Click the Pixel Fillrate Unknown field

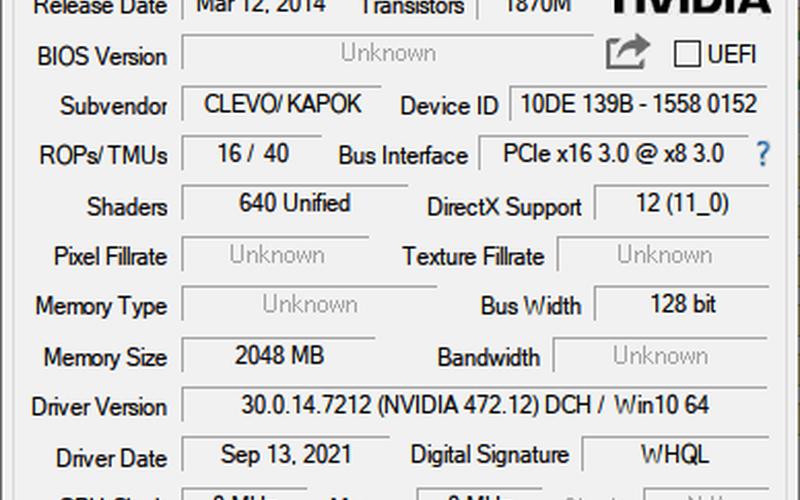276,254
